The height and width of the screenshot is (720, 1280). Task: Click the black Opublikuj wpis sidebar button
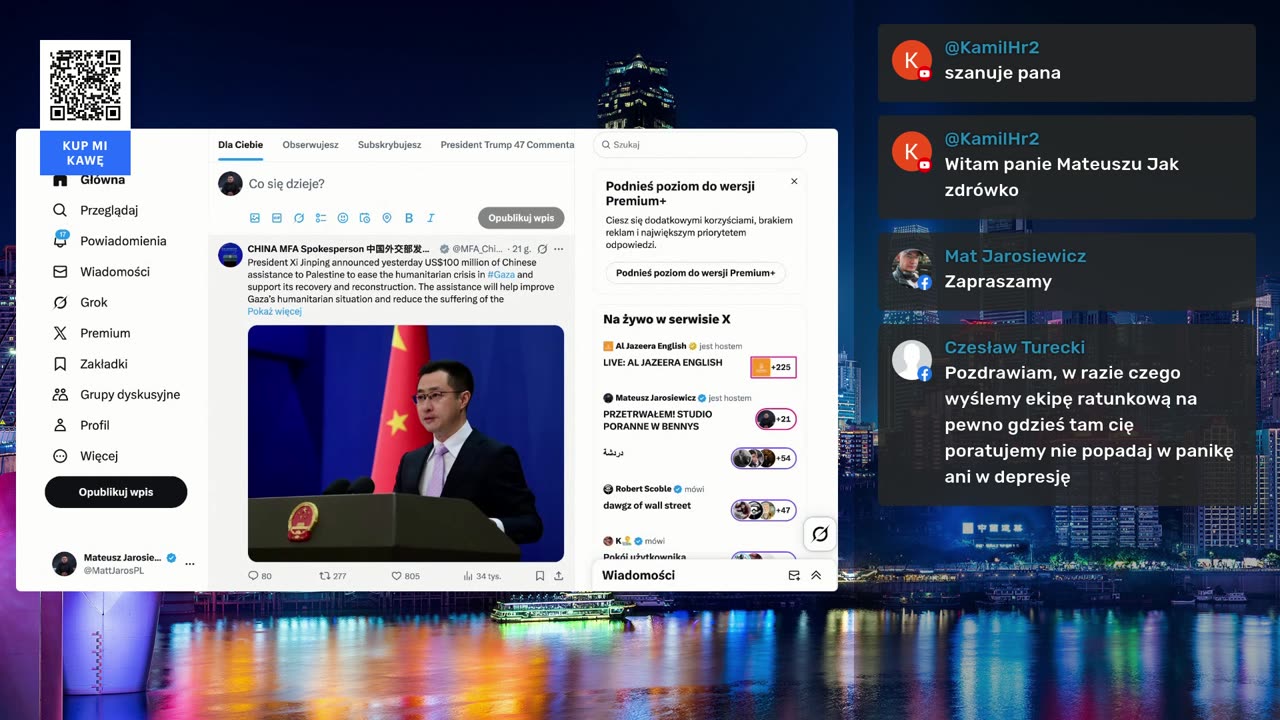tap(116, 492)
